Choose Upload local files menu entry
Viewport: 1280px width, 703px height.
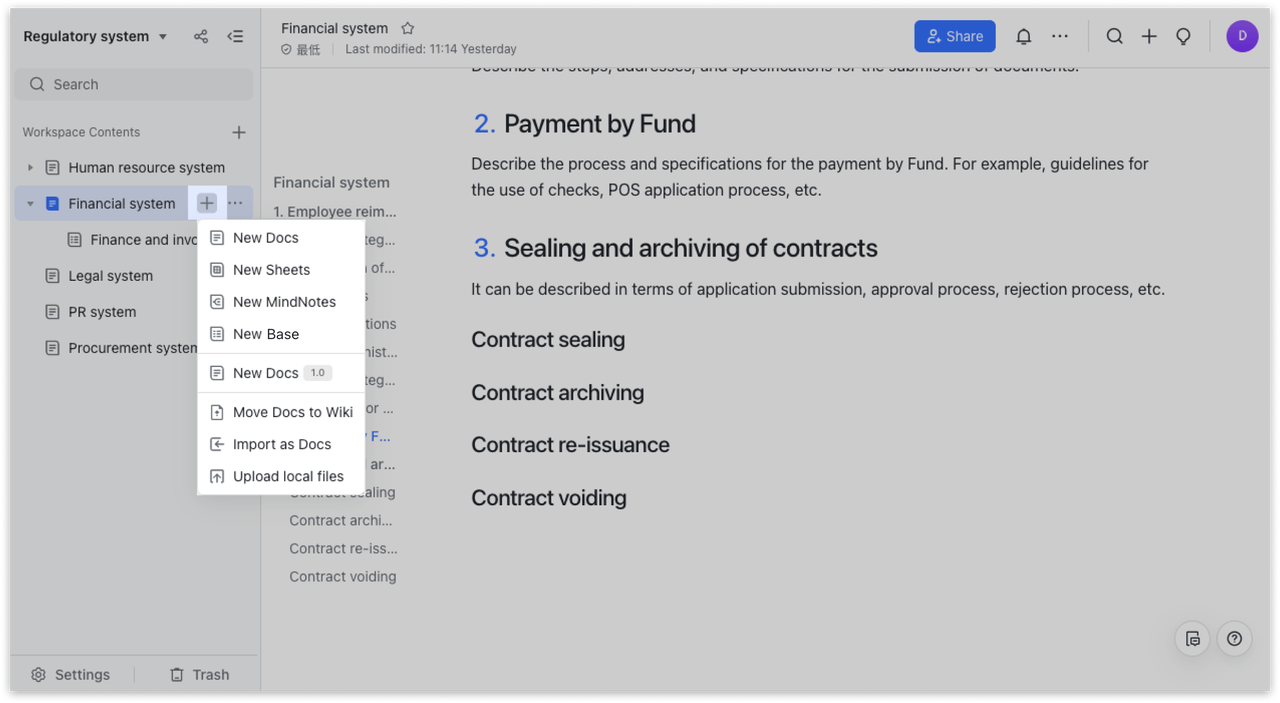point(288,476)
